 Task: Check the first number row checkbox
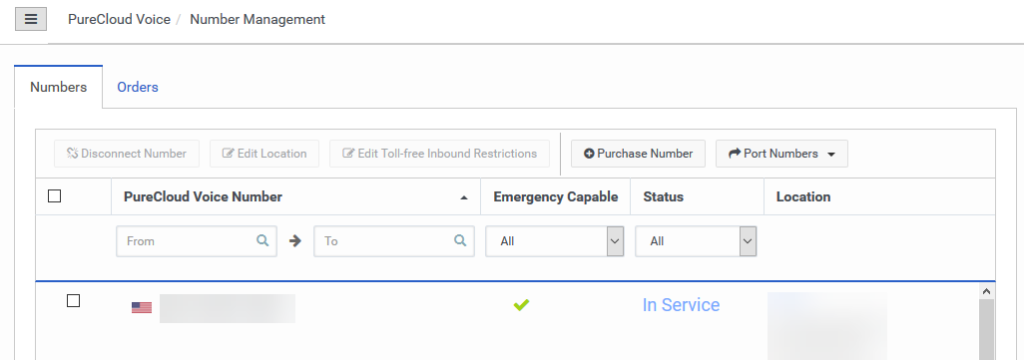tap(74, 301)
